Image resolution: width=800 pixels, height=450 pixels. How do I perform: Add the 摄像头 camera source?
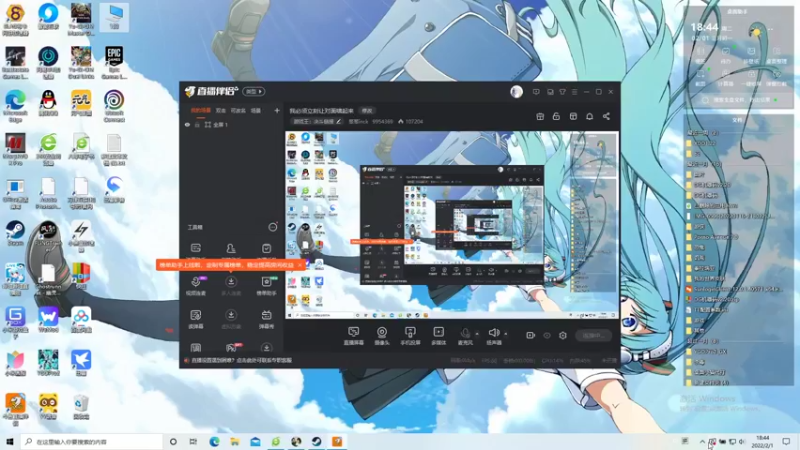(382, 336)
